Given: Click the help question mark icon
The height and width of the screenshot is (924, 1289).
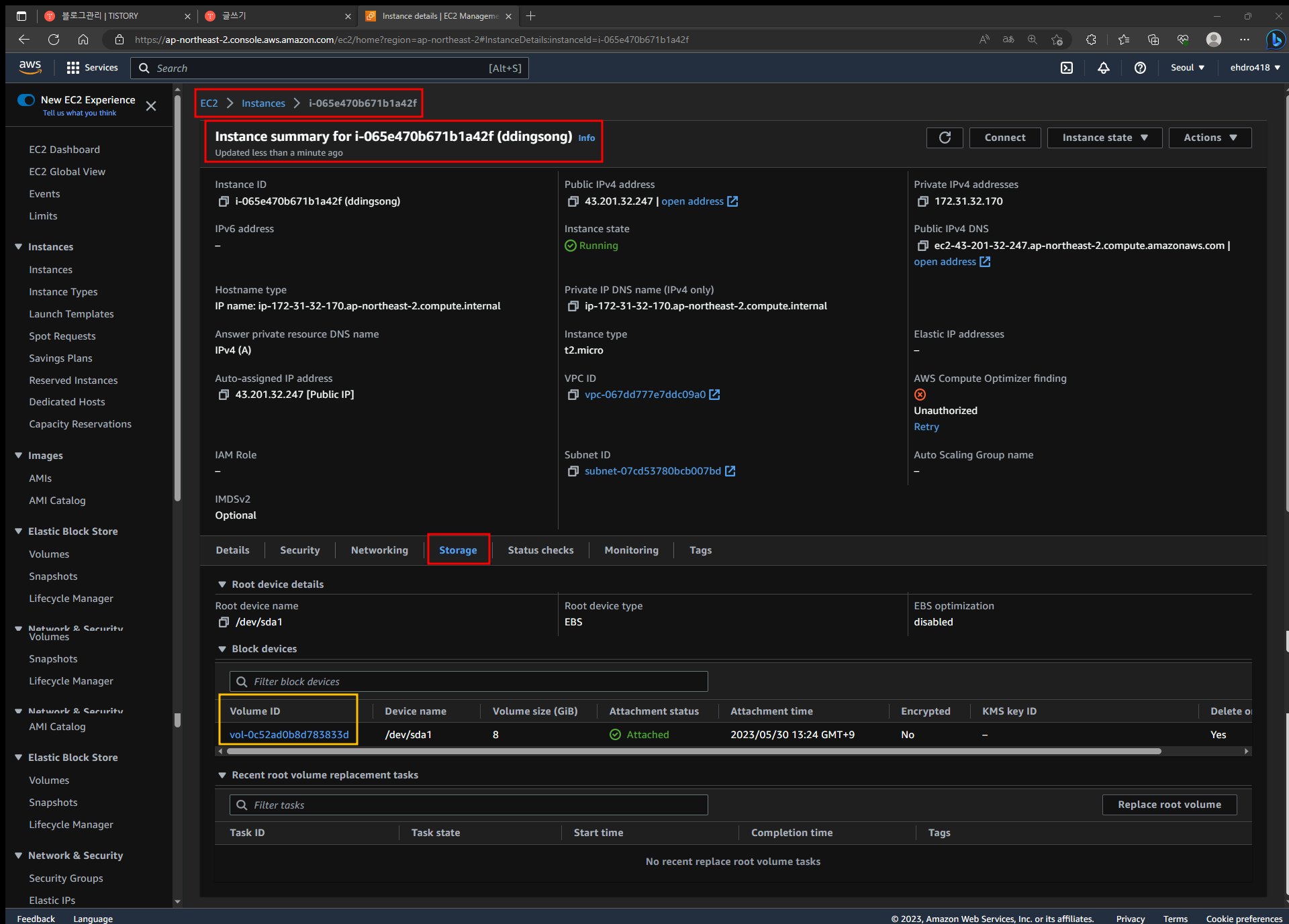Looking at the screenshot, I should (1140, 68).
